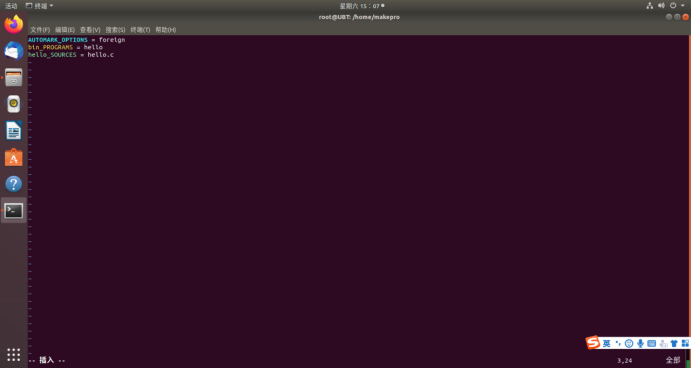Launch Thunderbird mail from the dock
Image resolution: width=691 pixels, height=368 pixels.
tap(14, 51)
